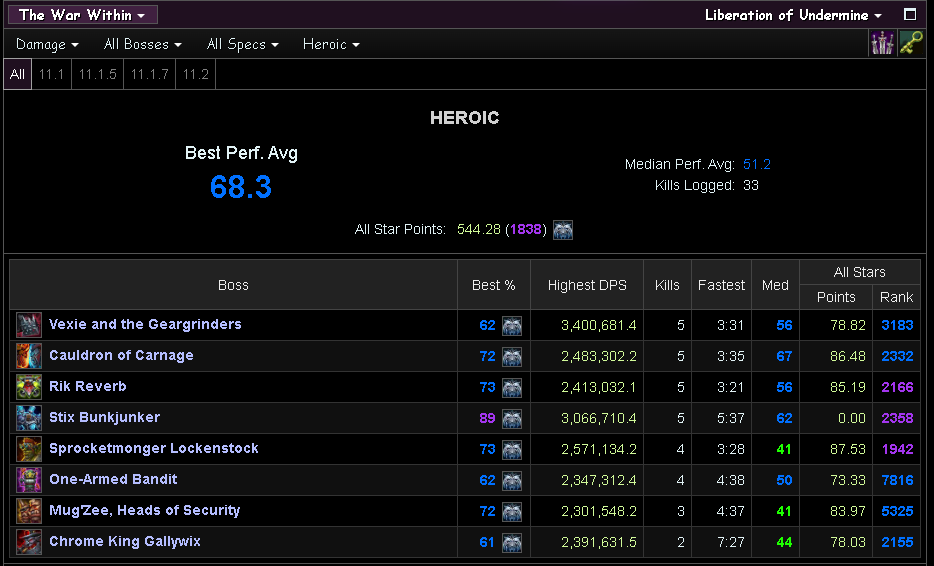Screen dimensions: 934x566
Task: Open Chrome King Gallywix boss link
Action: click(125, 541)
